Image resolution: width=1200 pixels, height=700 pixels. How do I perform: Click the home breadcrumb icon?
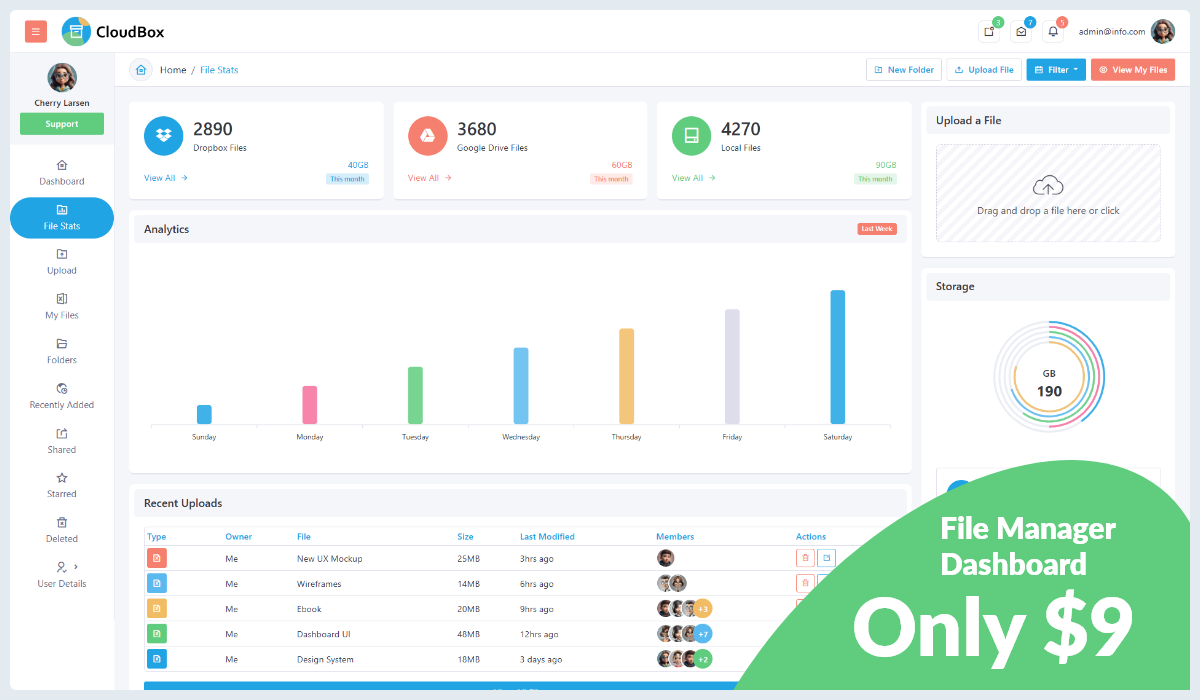pos(140,69)
